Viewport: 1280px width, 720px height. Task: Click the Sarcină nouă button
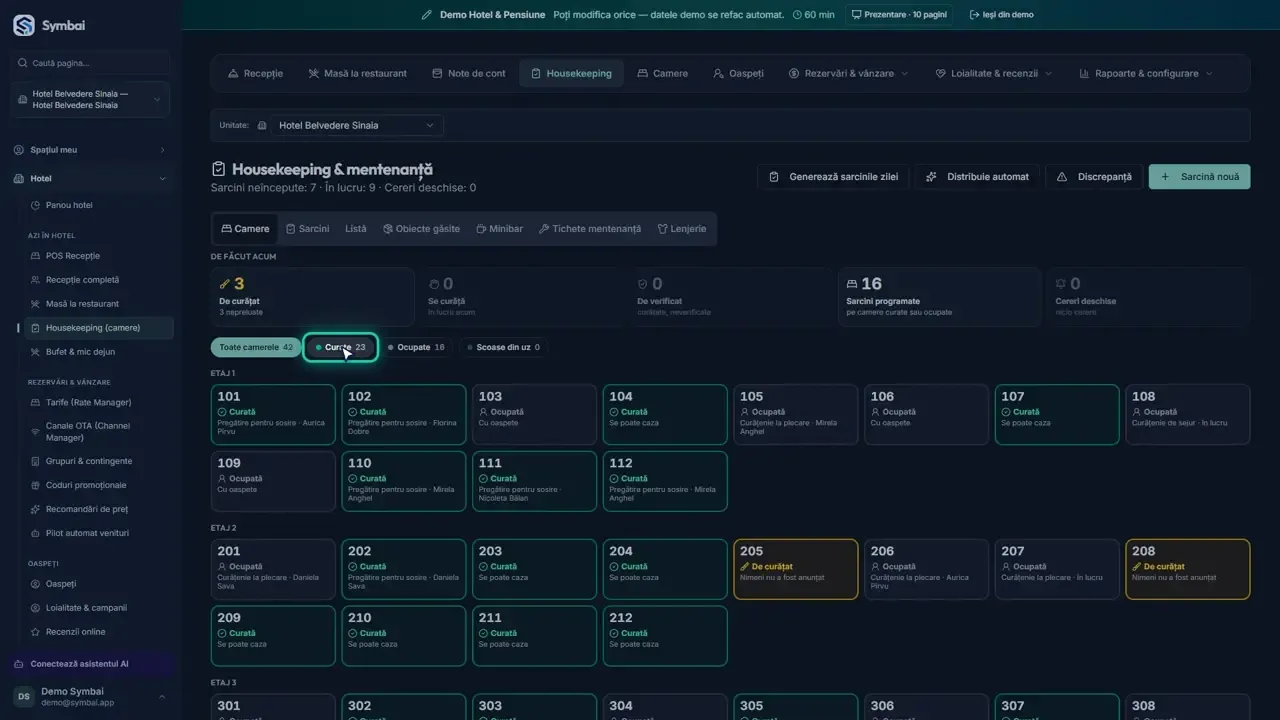(1199, 177)
